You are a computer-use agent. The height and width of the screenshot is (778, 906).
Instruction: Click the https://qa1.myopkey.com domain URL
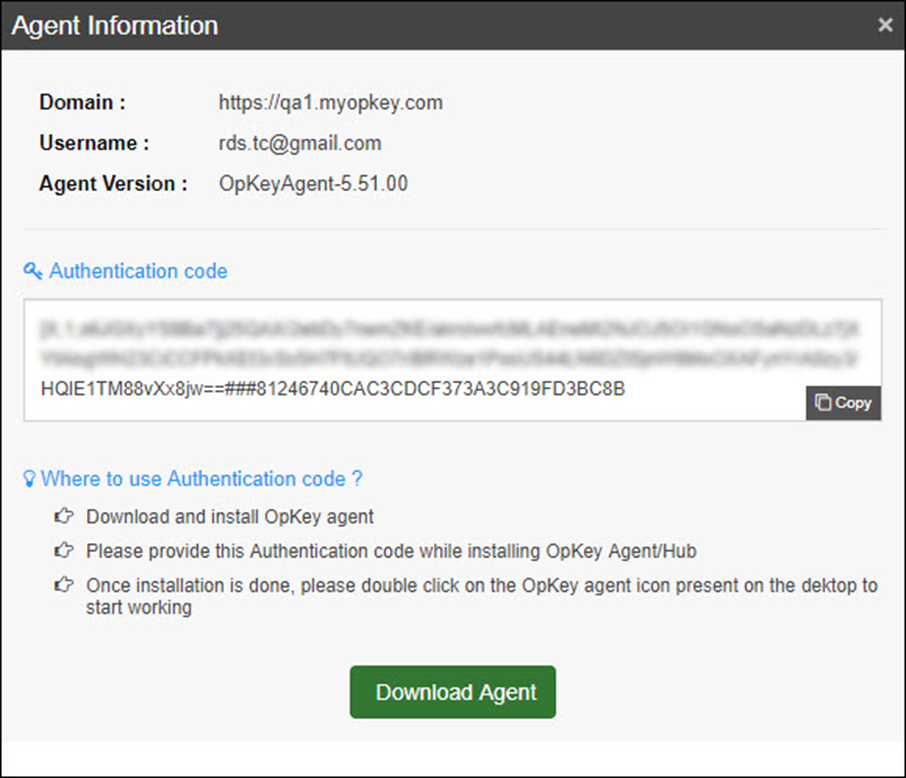330,102
